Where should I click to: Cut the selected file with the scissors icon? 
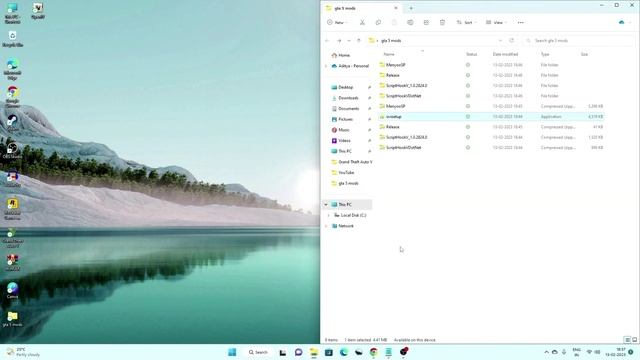point(362,22)
